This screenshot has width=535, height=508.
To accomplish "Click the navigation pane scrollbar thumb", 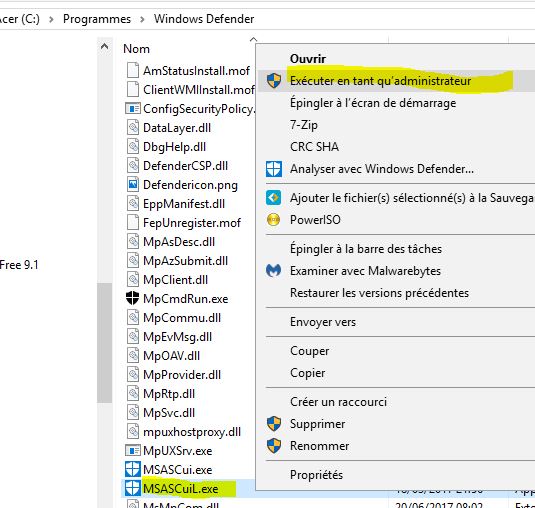I will (104, 343).
